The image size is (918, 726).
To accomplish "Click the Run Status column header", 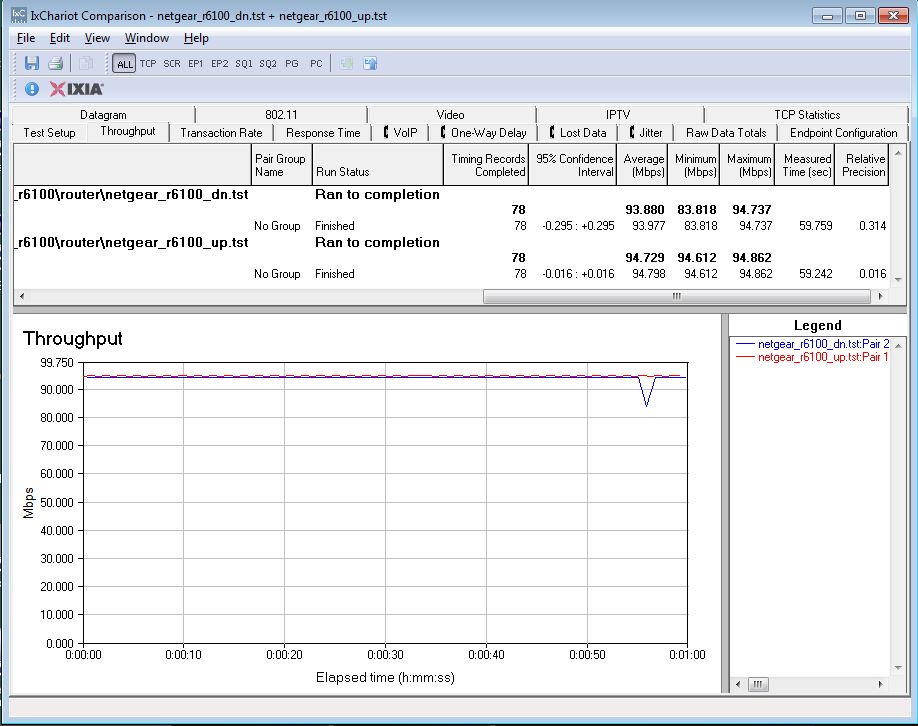I will [x=378, y=165].
